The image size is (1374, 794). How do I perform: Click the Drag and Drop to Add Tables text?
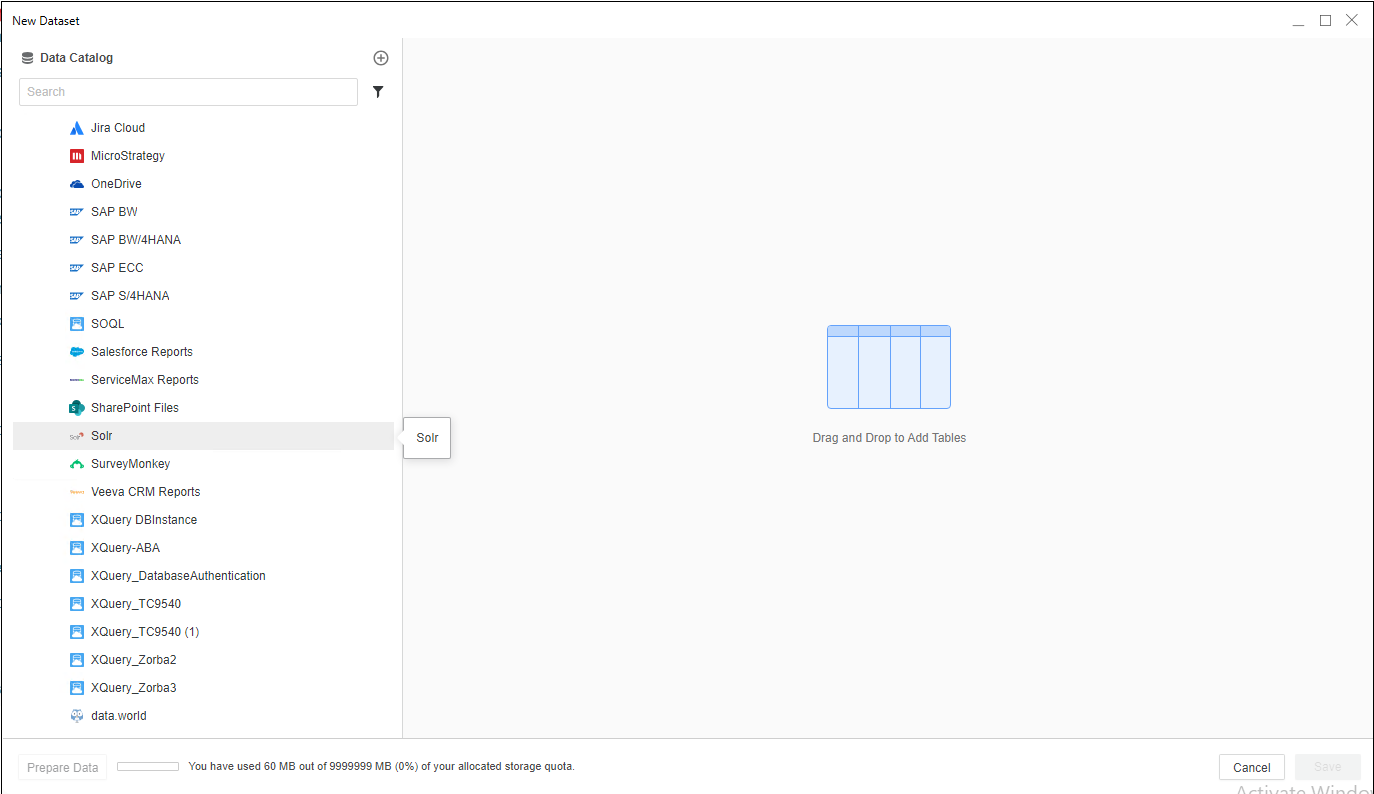click(x=889, y=438)
